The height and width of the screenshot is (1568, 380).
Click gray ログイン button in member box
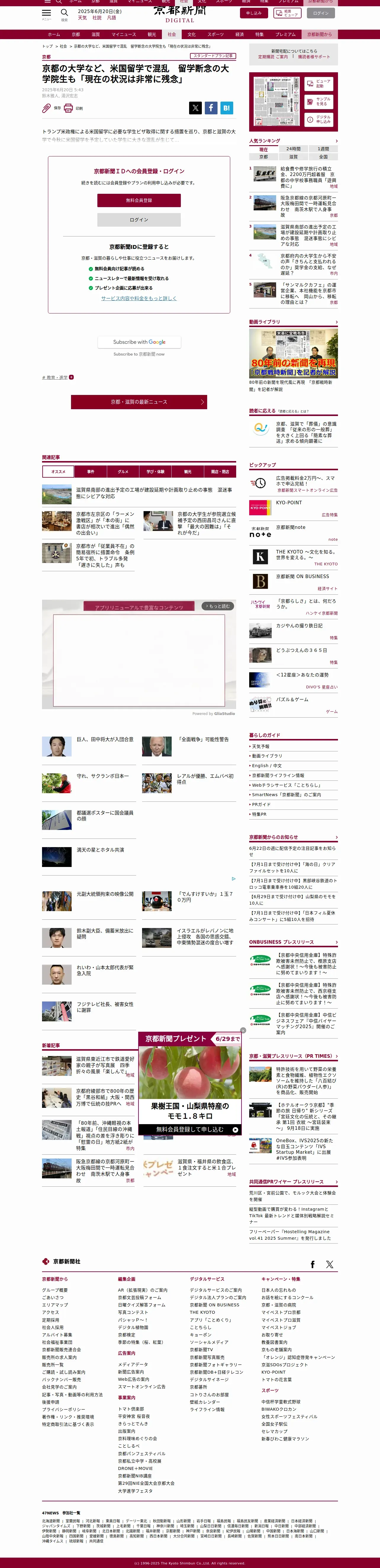pyautogui.click(x=139, y=220)
